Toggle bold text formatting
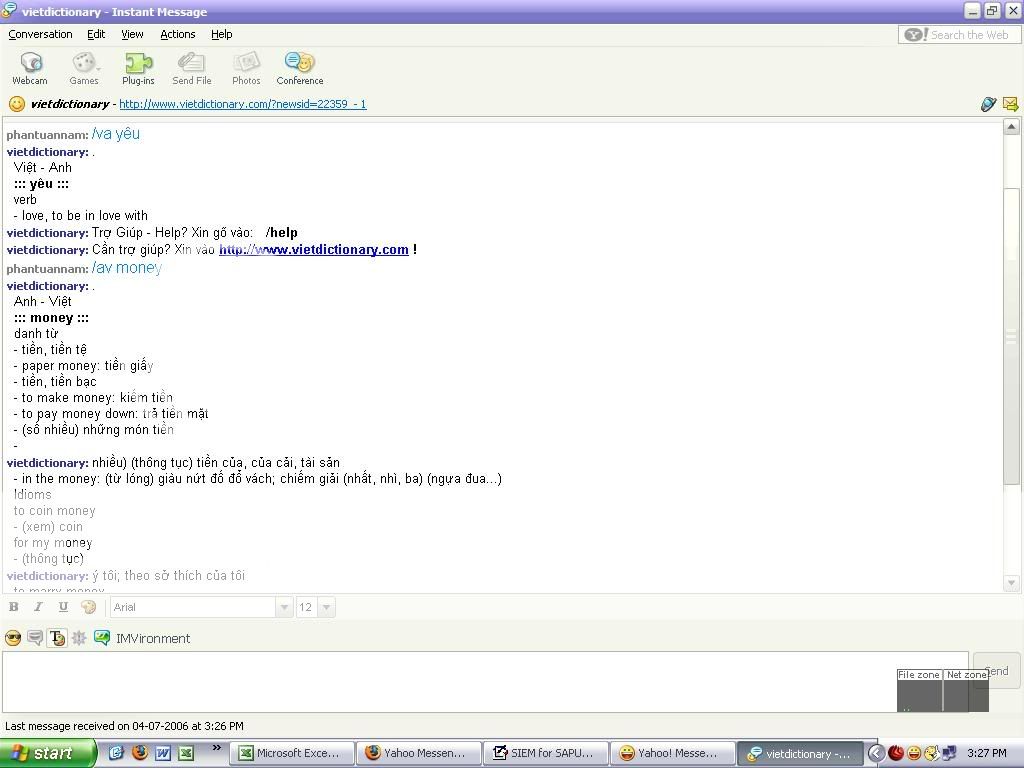The image size is (1024, 768). click(x=14, y=607)
